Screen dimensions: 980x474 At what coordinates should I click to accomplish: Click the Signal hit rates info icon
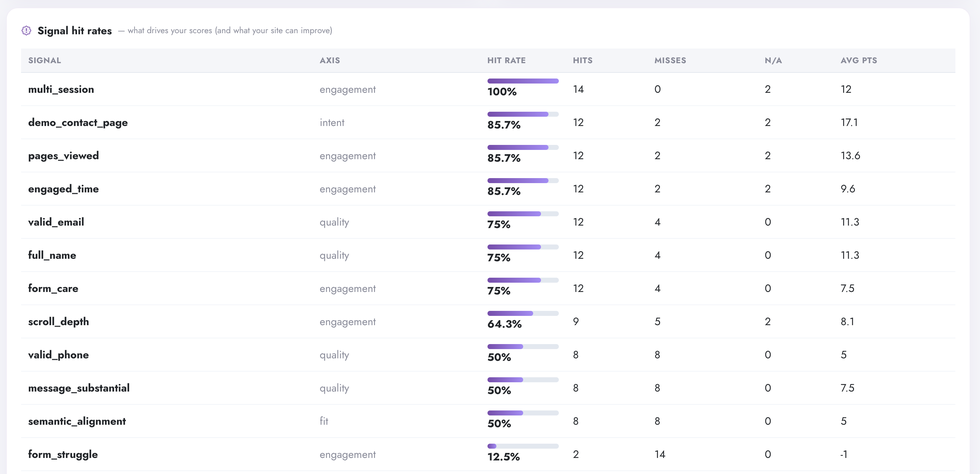pyautogui.click(x=26, y=30)
